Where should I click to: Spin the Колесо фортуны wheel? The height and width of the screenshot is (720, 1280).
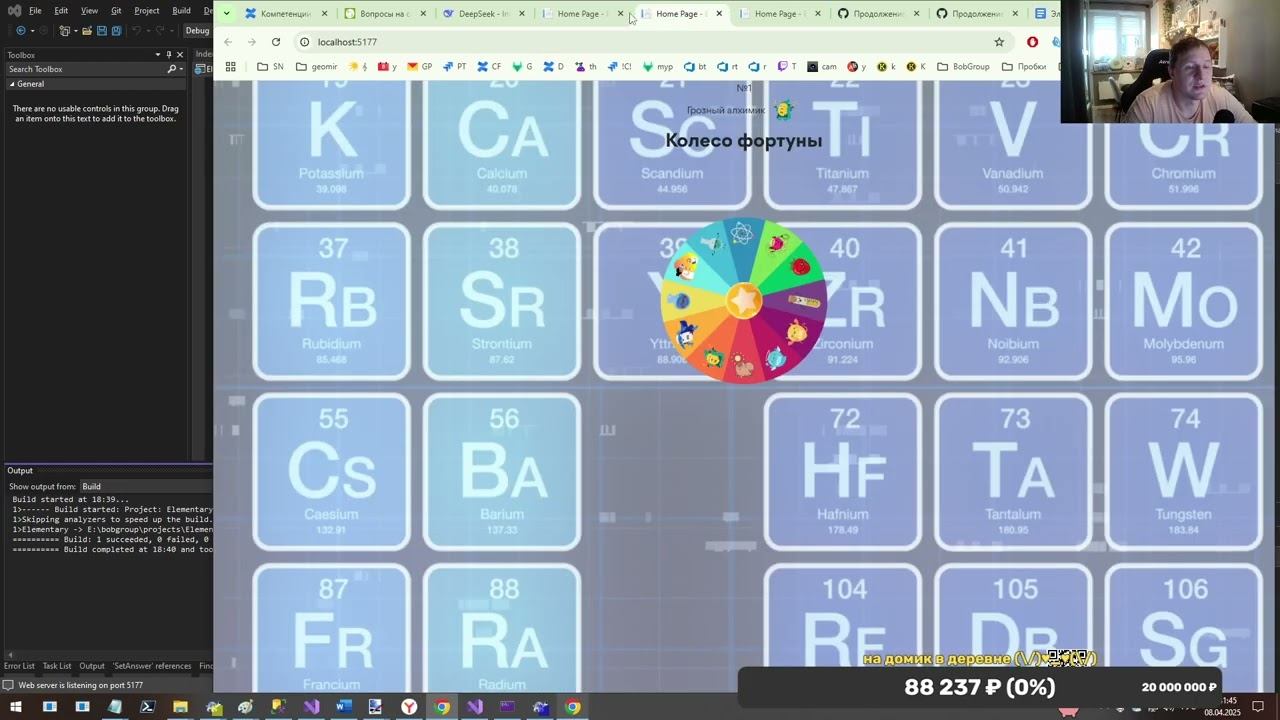tap(743, 300)
